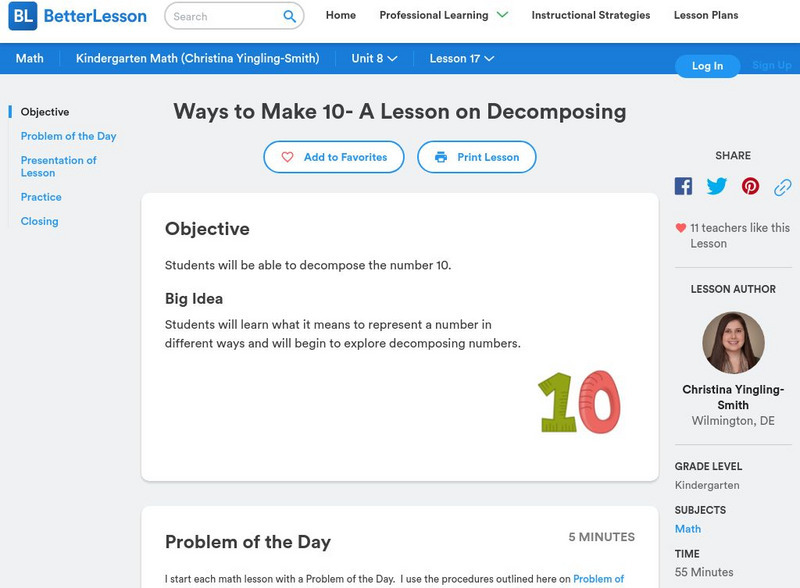Image resolution: width=800 pixels, height=588 pixels.
Task: Click the 55 Minutes time value
Action: (704, 572)
